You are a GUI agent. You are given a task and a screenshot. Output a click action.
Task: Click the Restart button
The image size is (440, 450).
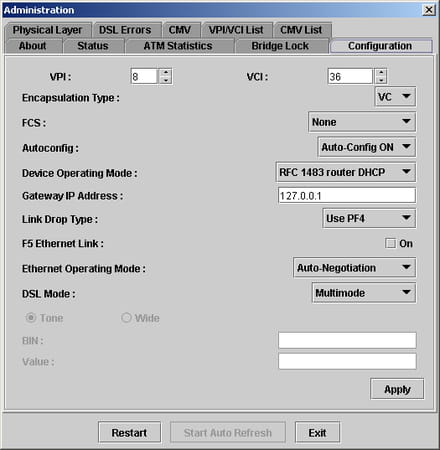point(129,433)
